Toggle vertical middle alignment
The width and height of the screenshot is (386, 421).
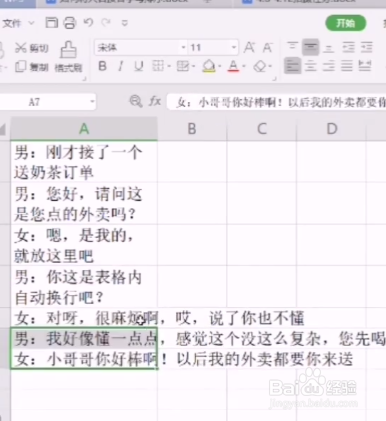(310, 47)
